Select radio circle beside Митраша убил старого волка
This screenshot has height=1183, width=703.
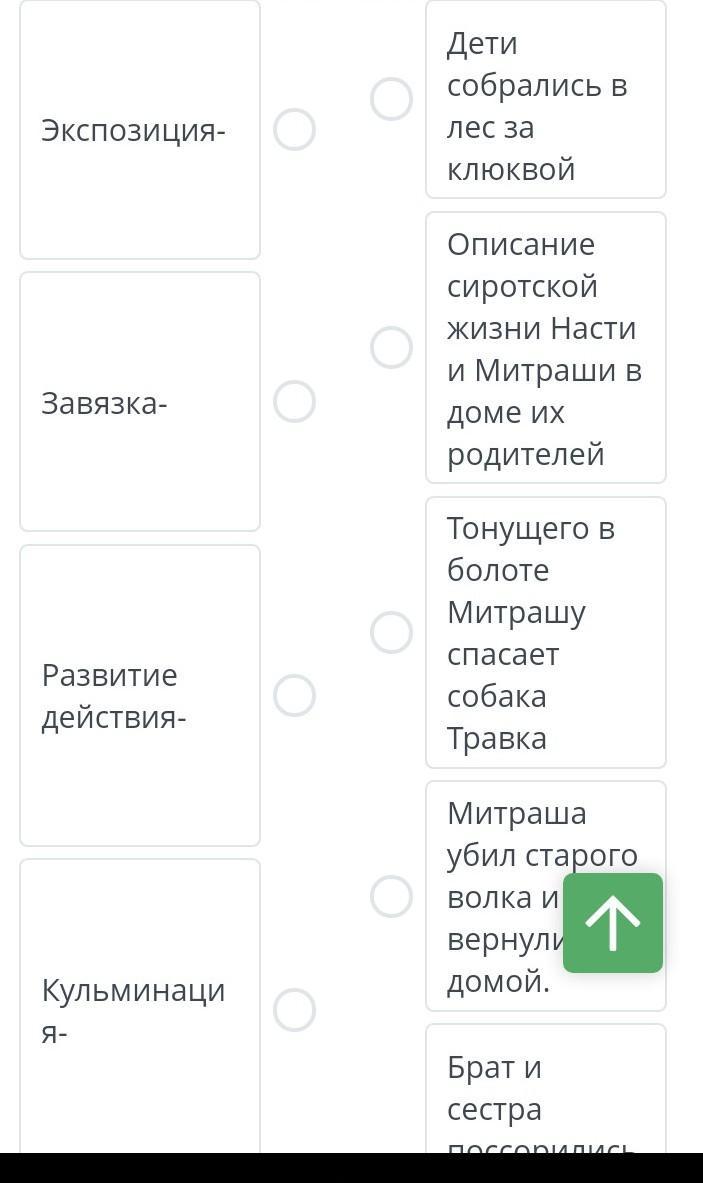[x=391, y=896]
